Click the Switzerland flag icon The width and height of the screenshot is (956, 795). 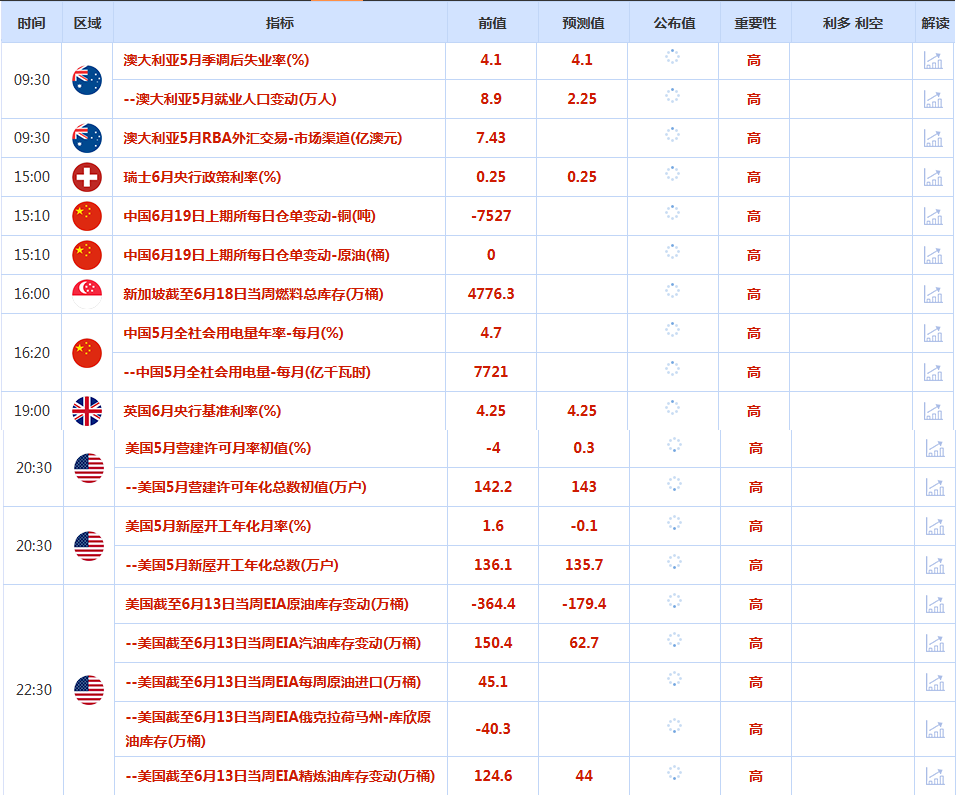pyautogui.click(x=87, y=177)
